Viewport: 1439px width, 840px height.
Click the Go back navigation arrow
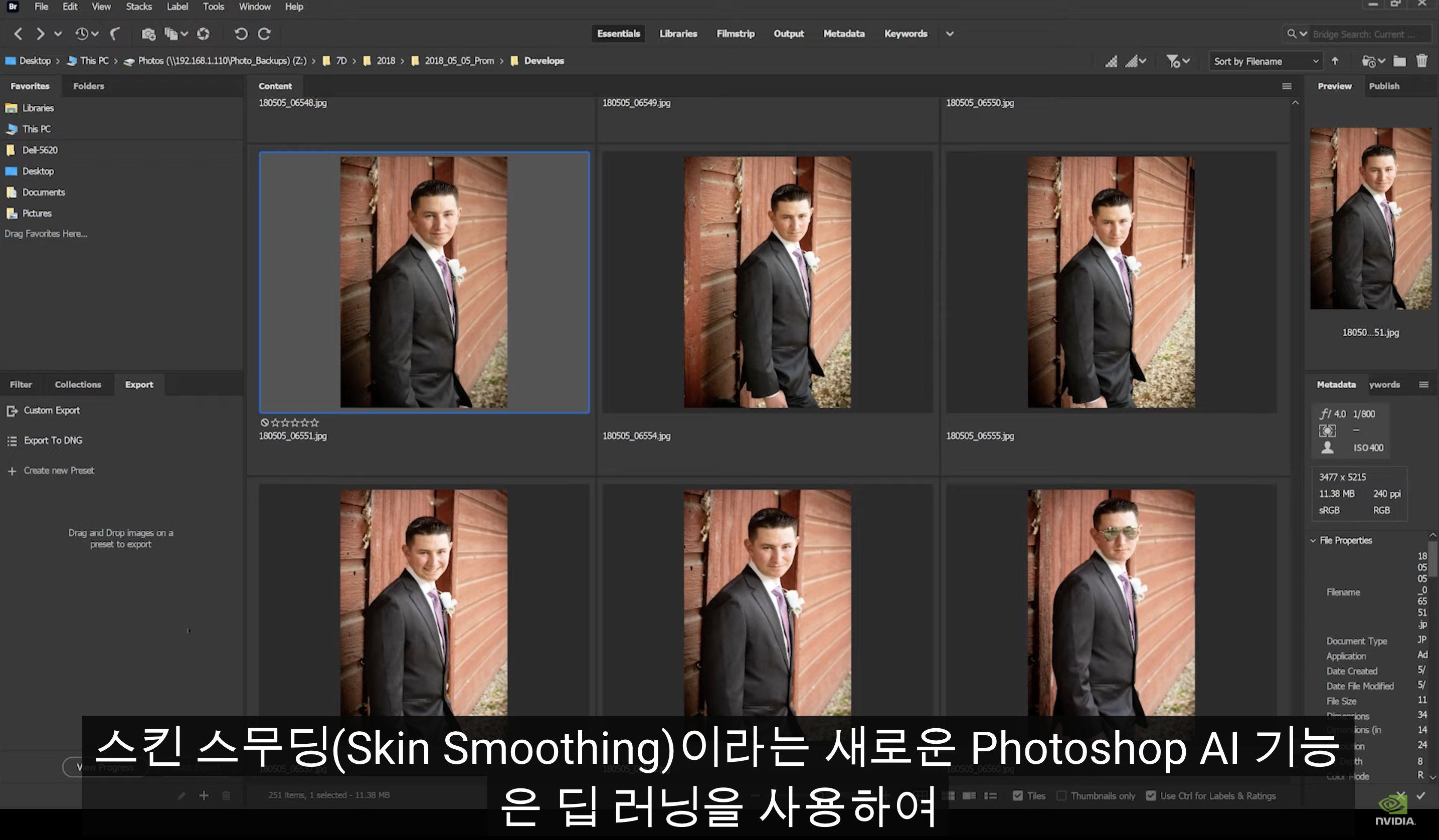[18, 34]
